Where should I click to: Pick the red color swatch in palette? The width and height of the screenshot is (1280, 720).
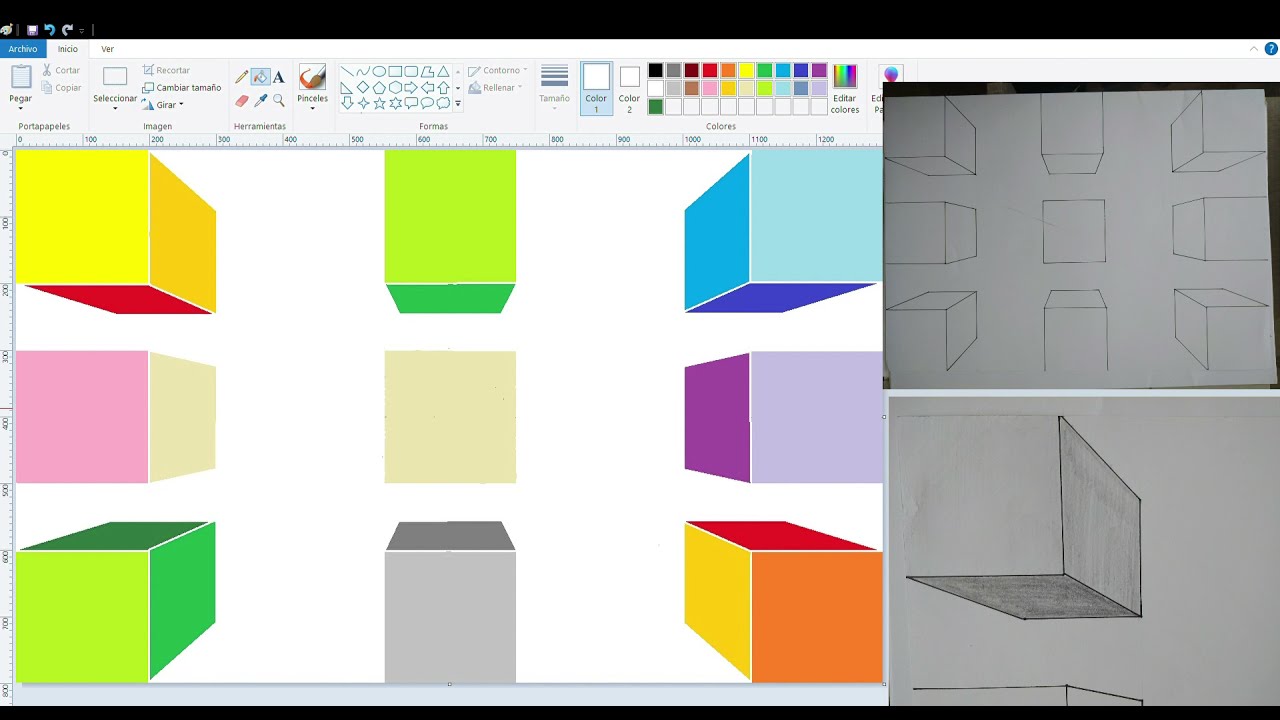710,70
